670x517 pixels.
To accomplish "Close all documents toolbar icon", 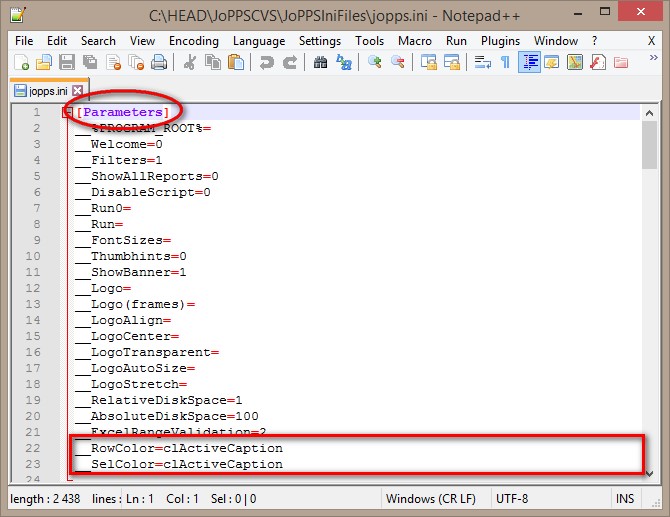I will pos(136,62).
